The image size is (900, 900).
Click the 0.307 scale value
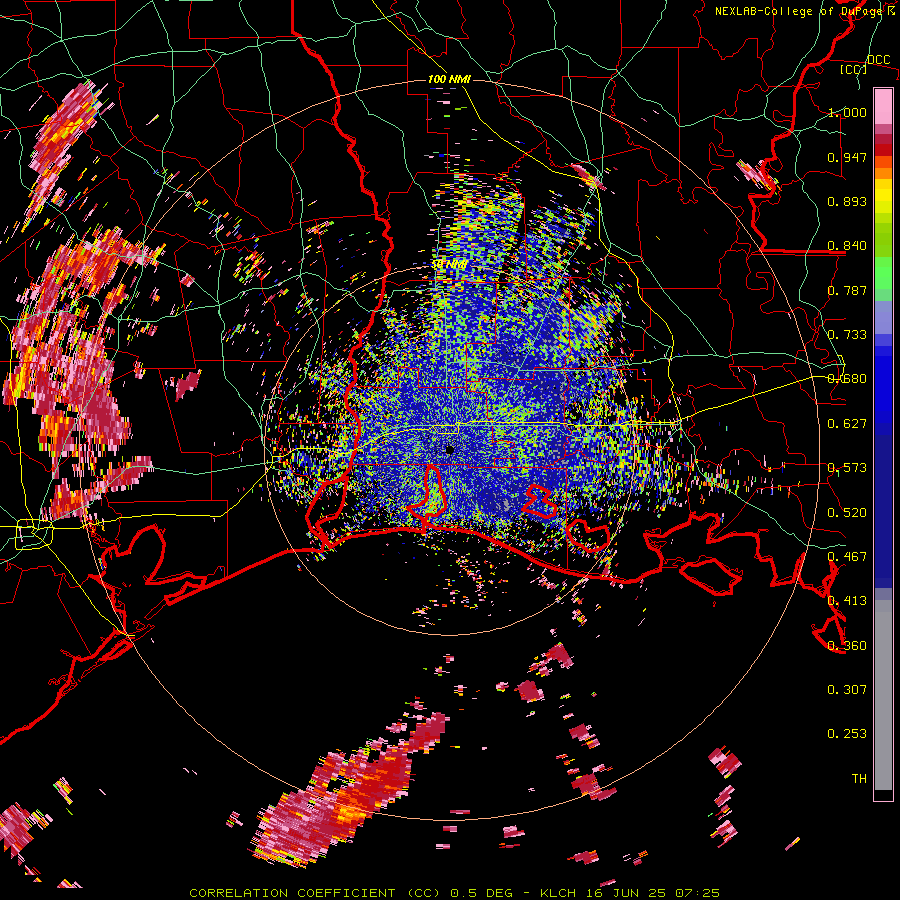847,690
